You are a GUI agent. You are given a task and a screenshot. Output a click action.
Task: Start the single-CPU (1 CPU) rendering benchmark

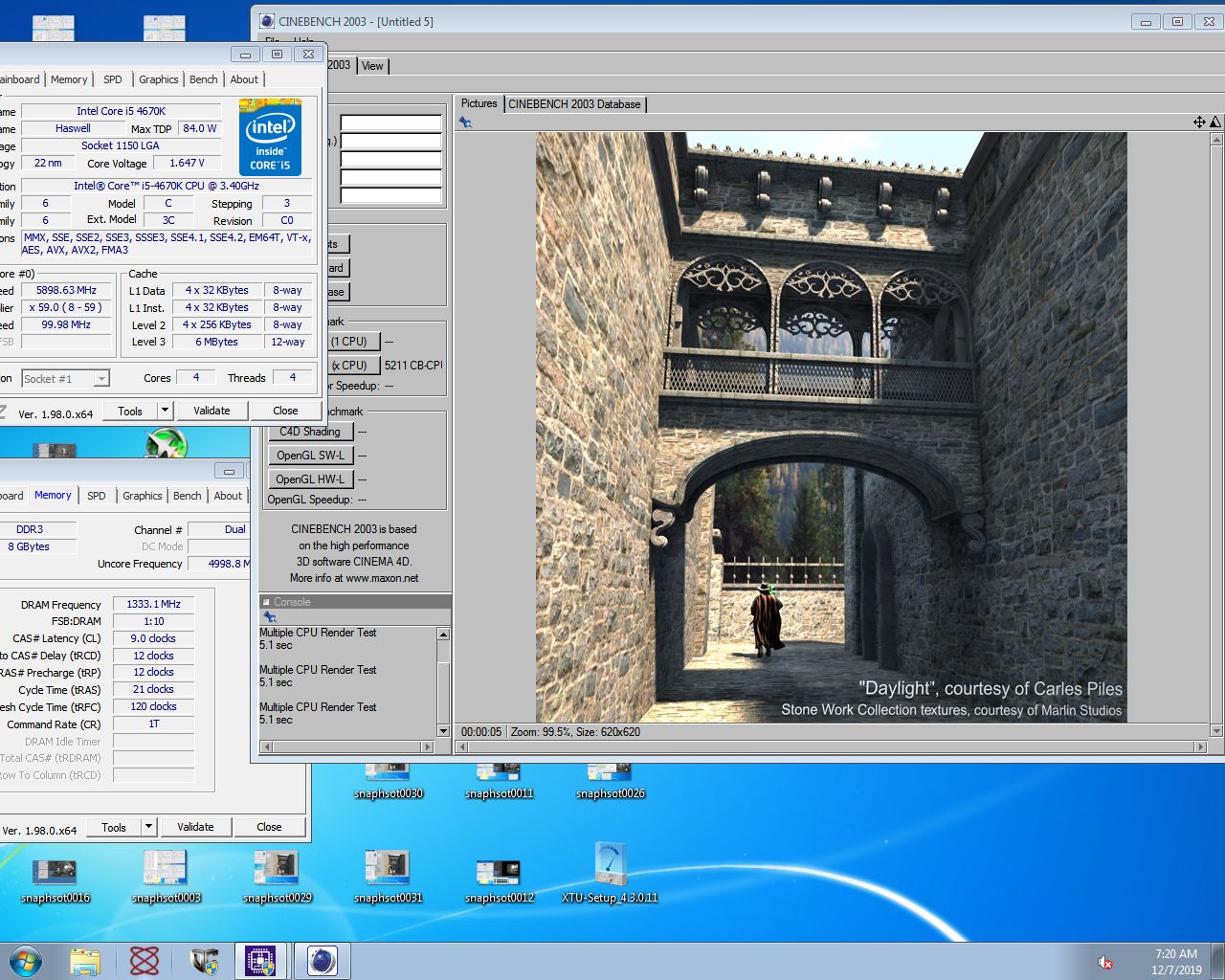[352, 341]
